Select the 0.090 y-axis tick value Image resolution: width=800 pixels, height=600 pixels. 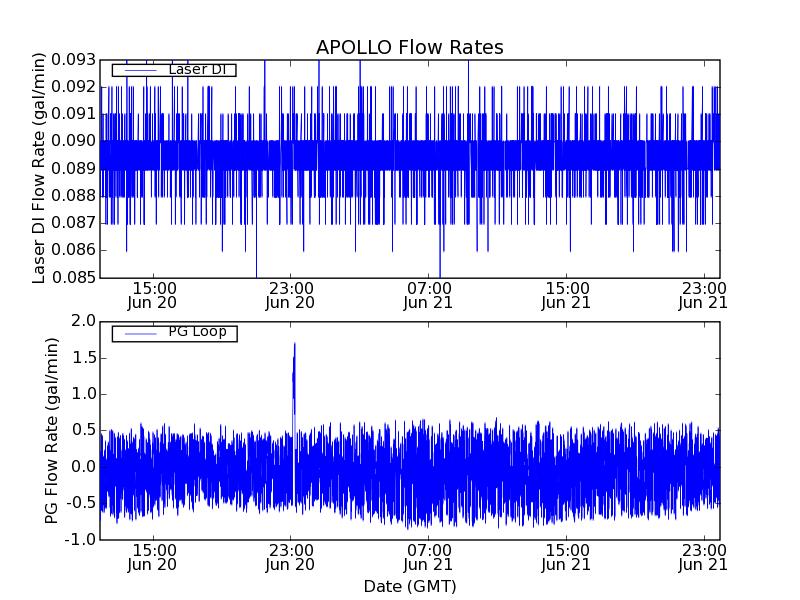pyautogui.click(x=73, y=141)
